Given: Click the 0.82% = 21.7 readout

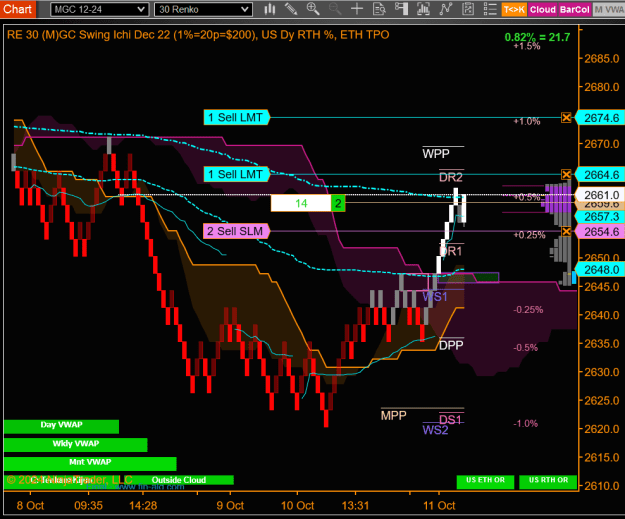Looking at the screenshot, I should pyautogui.click(x=537, y=37).
